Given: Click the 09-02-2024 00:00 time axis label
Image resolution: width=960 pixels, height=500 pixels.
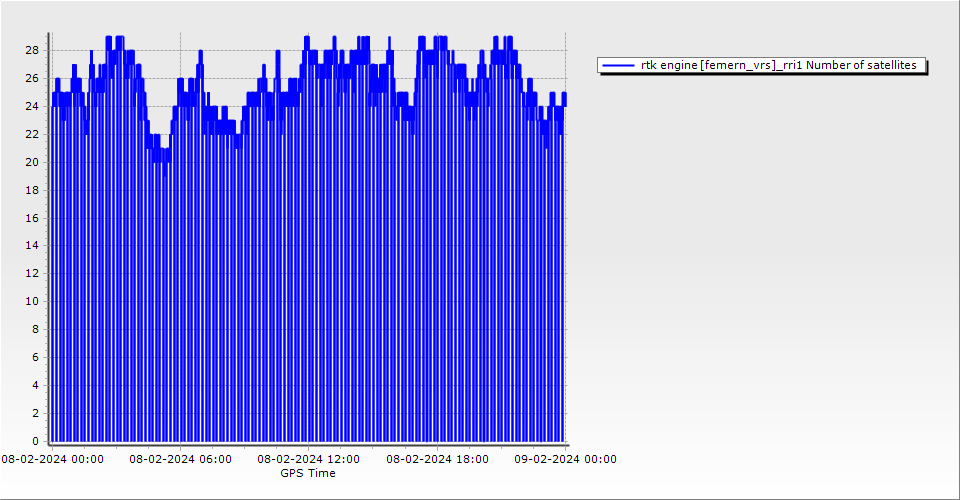Looking at the screenshot, I should point(565,459).
